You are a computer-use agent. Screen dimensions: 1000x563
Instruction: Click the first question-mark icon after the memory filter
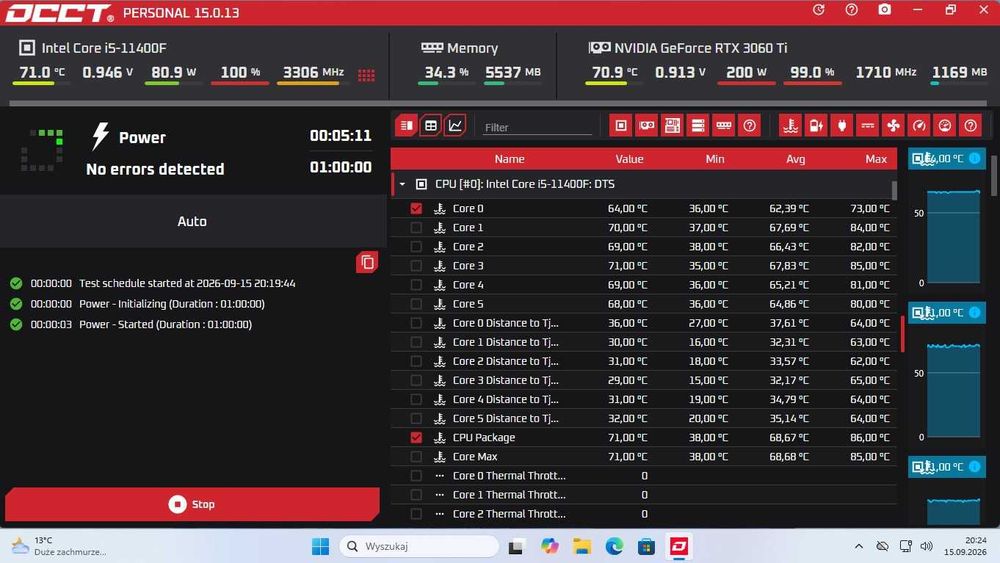click(x=749, y=126)
